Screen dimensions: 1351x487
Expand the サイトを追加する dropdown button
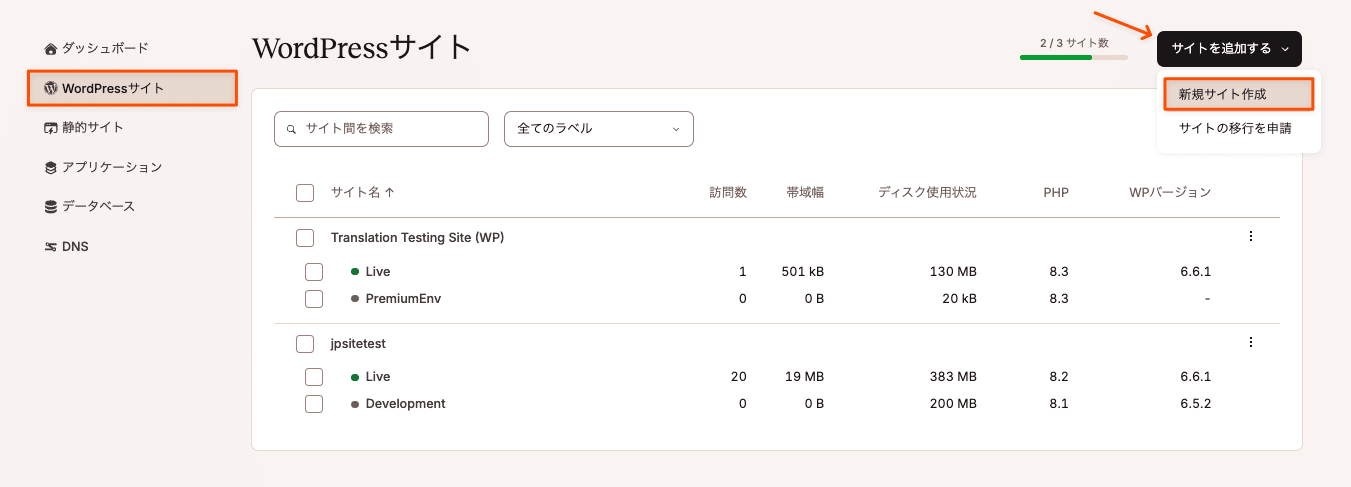tap(1229, 48)
